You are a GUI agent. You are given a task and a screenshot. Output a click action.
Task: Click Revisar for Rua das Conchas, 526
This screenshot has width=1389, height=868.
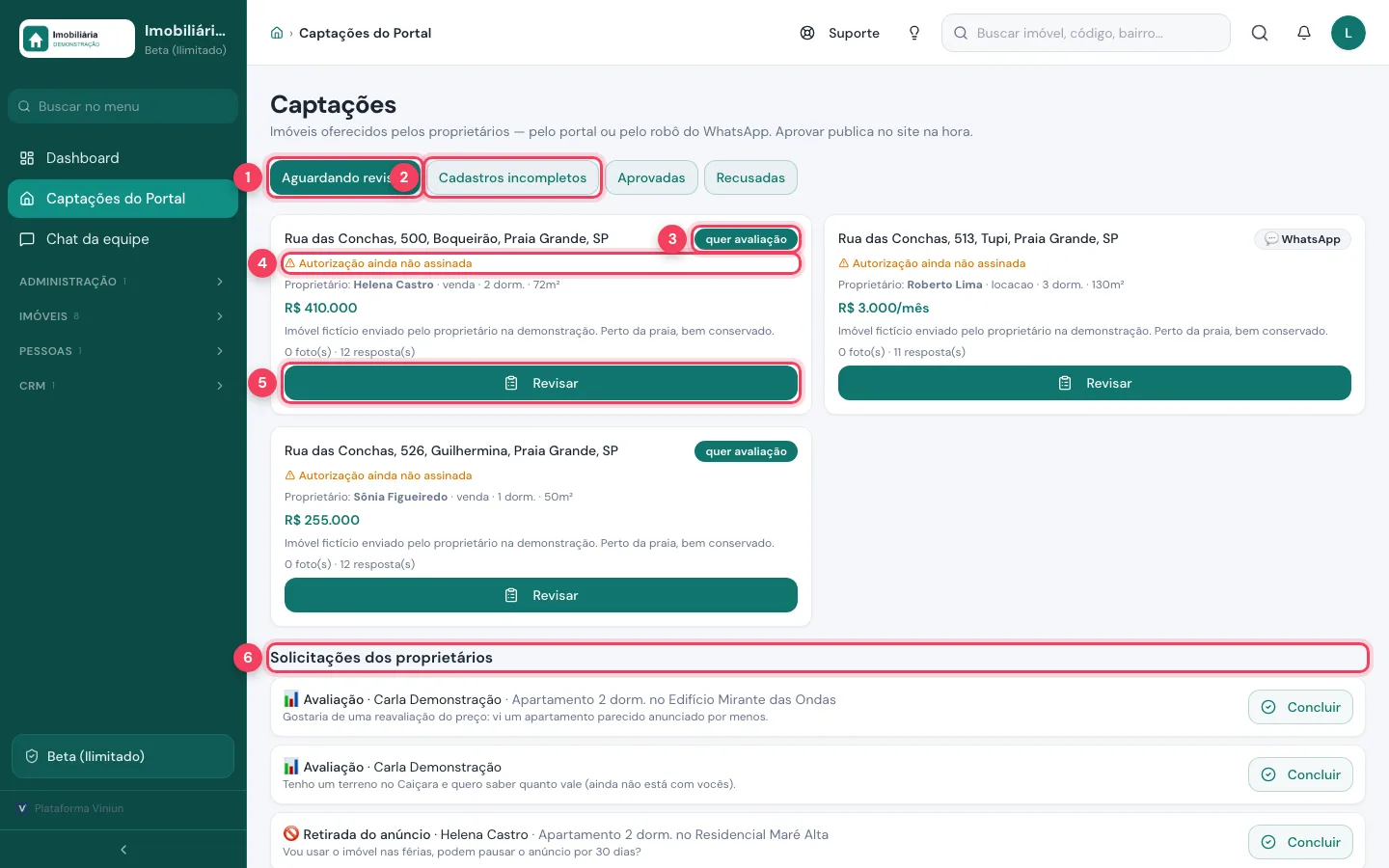pyautogui.click(x=541, y=595)
